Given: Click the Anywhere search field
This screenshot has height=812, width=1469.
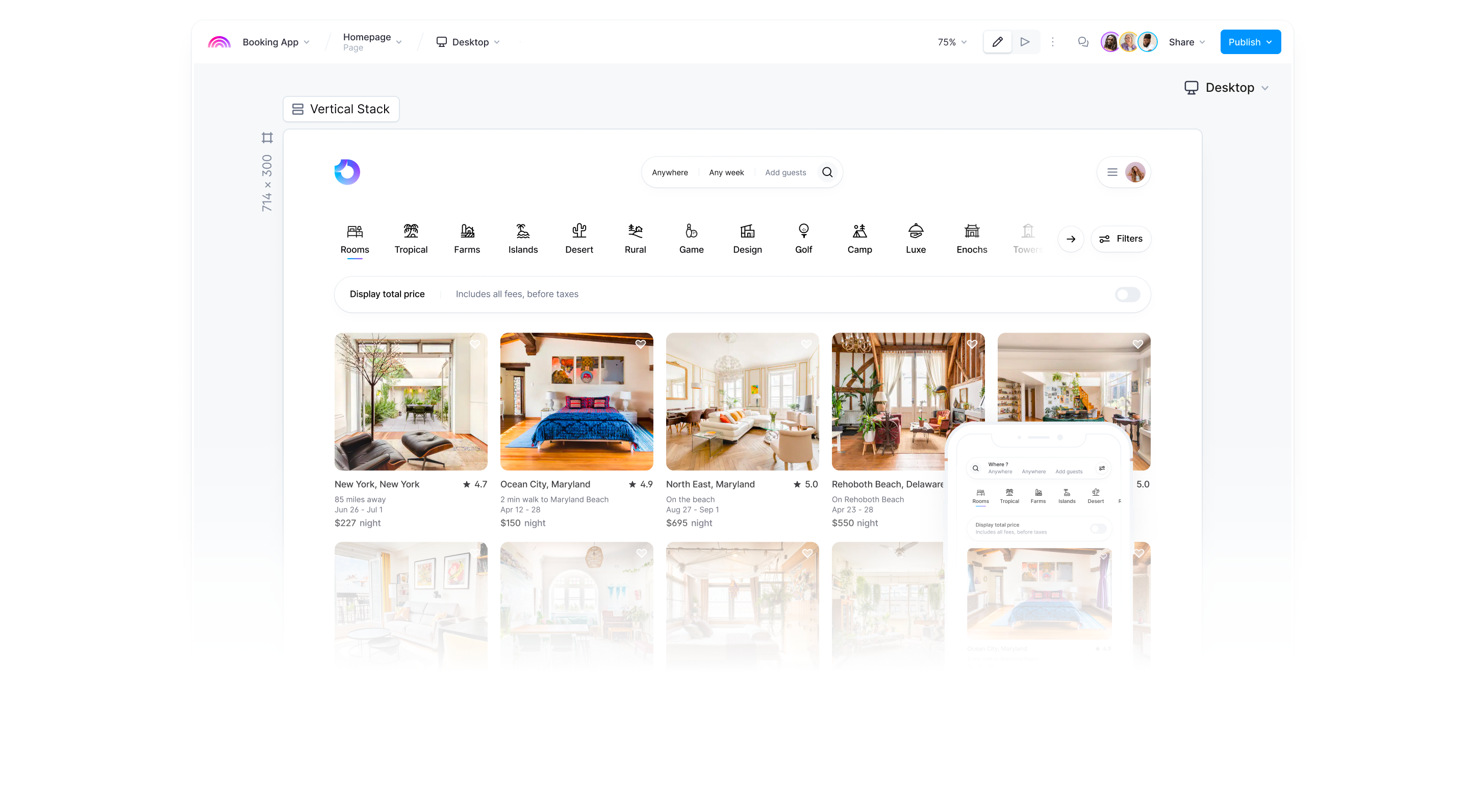Looking at the screenshot, I should pos(670,173).
